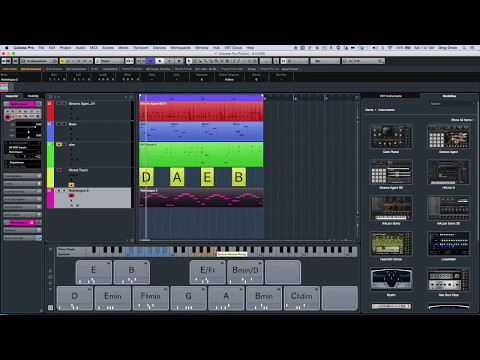The width and height of the screenshot is (480, 360).
Task: Mute the Bass track
Action: 59,124
